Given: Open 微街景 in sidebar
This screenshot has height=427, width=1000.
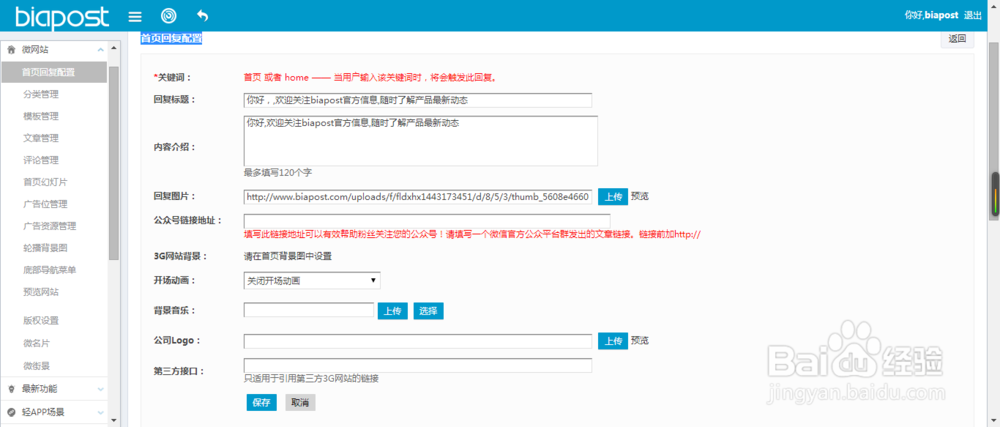Looking at the screenshot, I should tap(36, 366).
